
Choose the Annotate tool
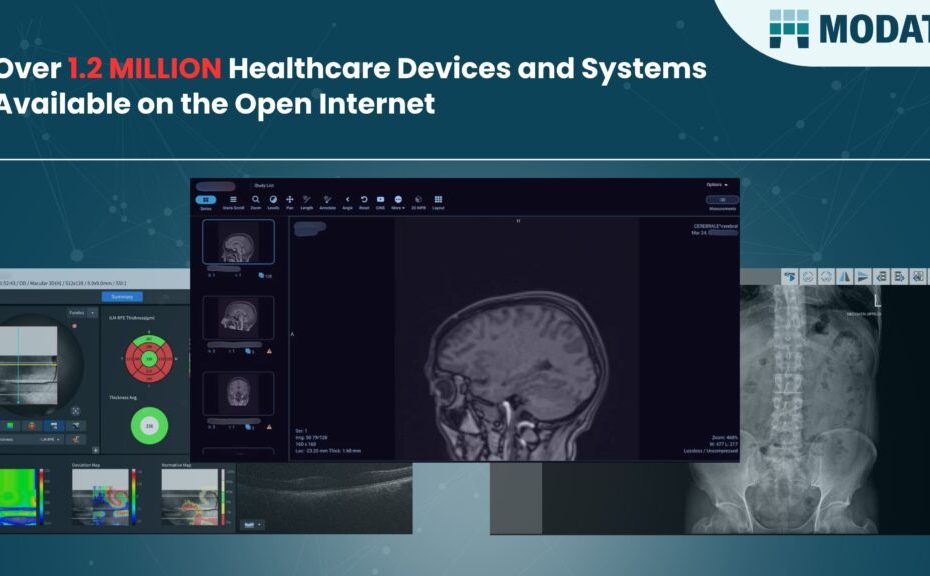327,202
